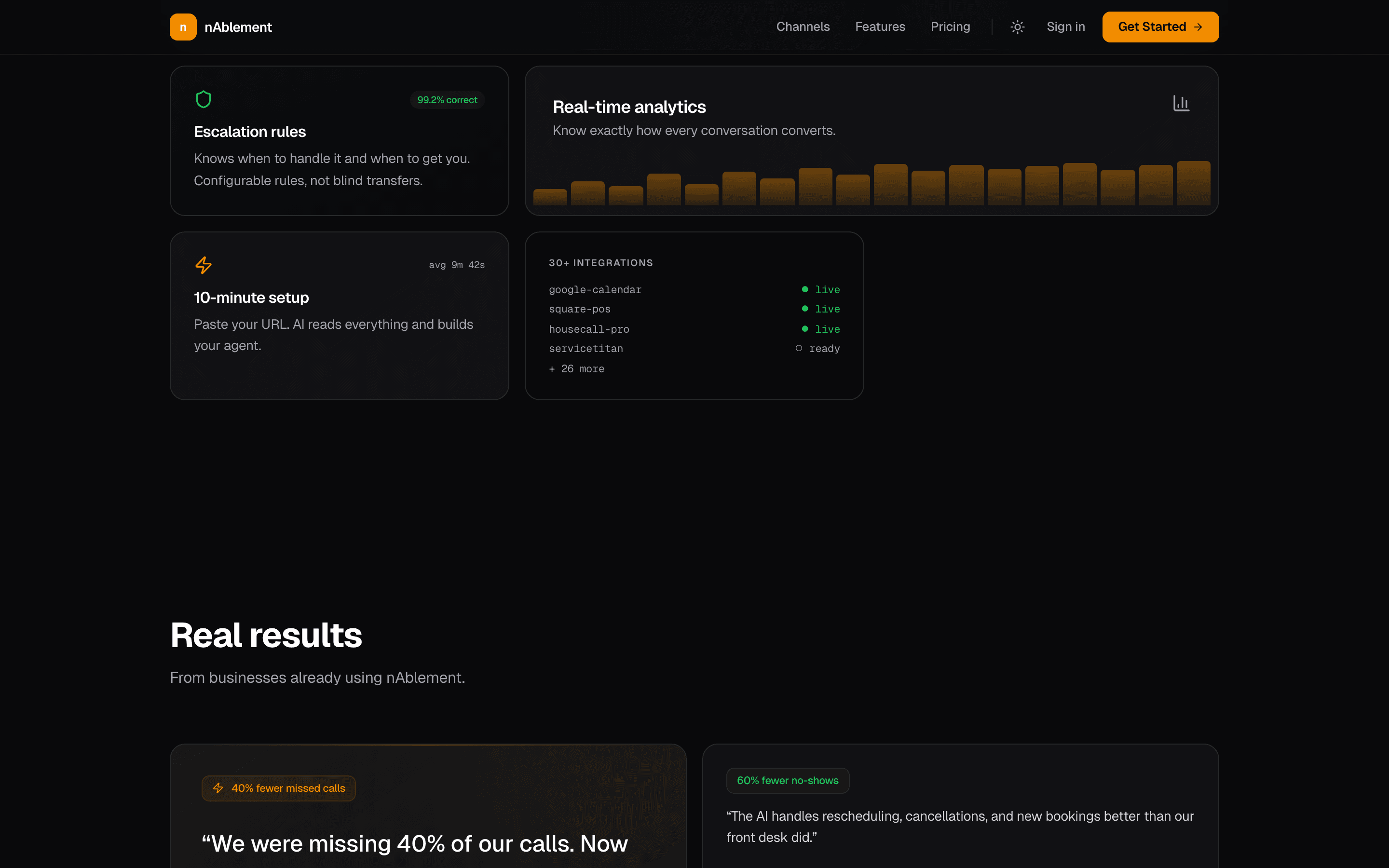Click the bar chart icon in Real-time analytics
Screen dimensions: 1389x868
tap(1181, 103)
